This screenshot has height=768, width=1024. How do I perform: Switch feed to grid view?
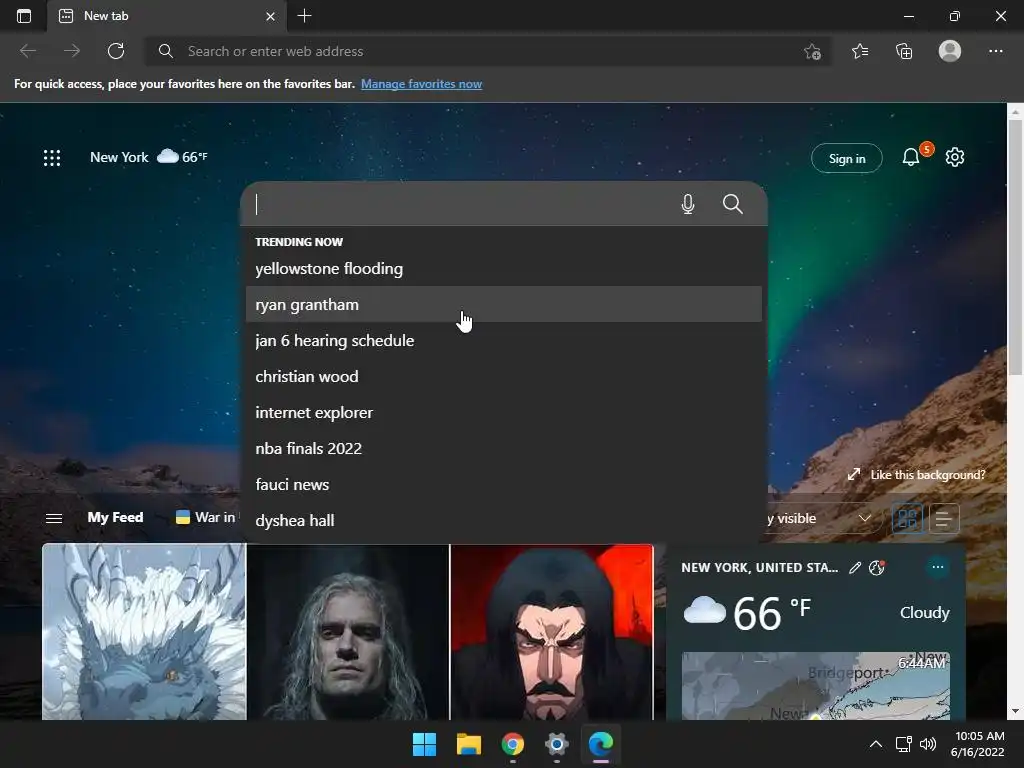[x=907, y=519]
